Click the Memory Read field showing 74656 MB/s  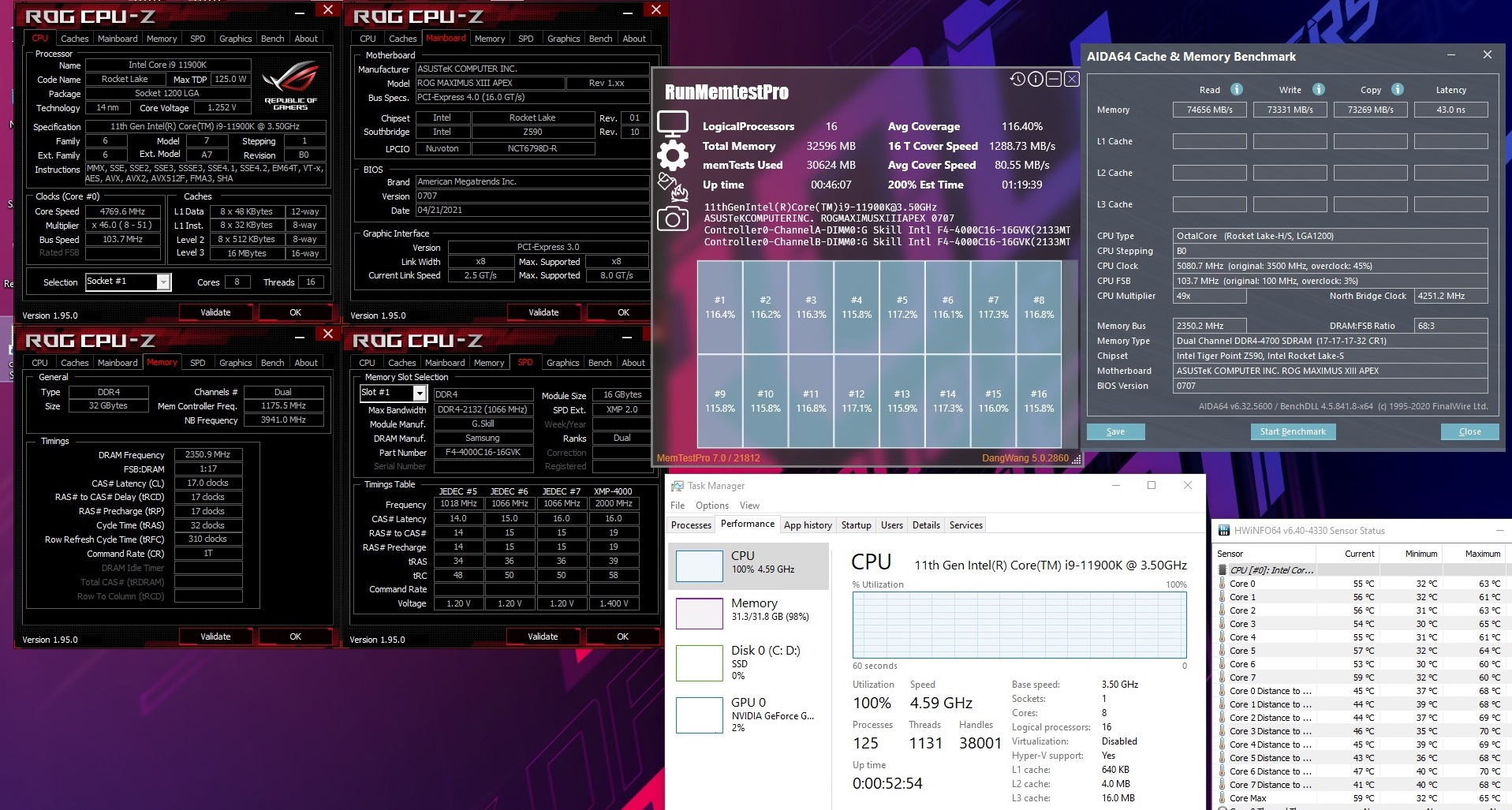[1210, 110]
